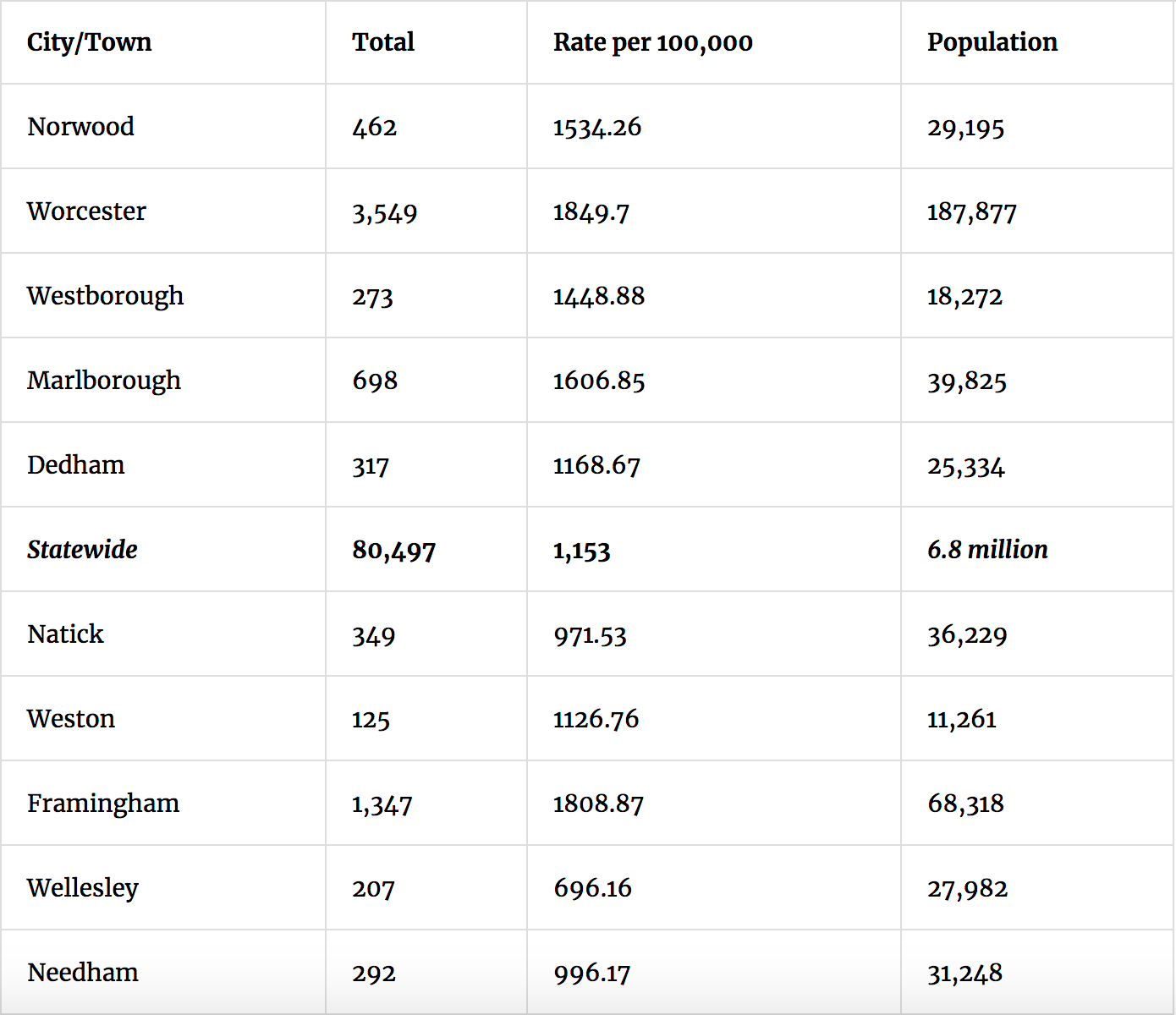Click the City/Town column header
Viewport: 1176px width, 1015px height.
(89, 42)
